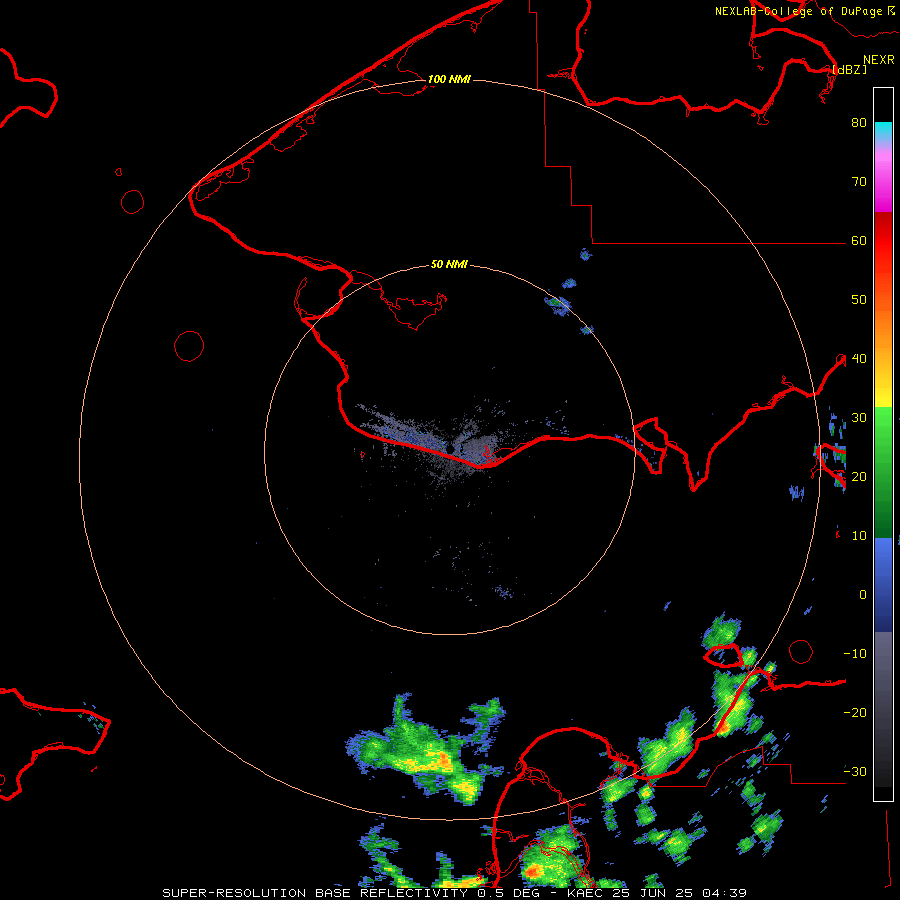Click the 60 value on the dBZ scale

[x=859, y=241]
